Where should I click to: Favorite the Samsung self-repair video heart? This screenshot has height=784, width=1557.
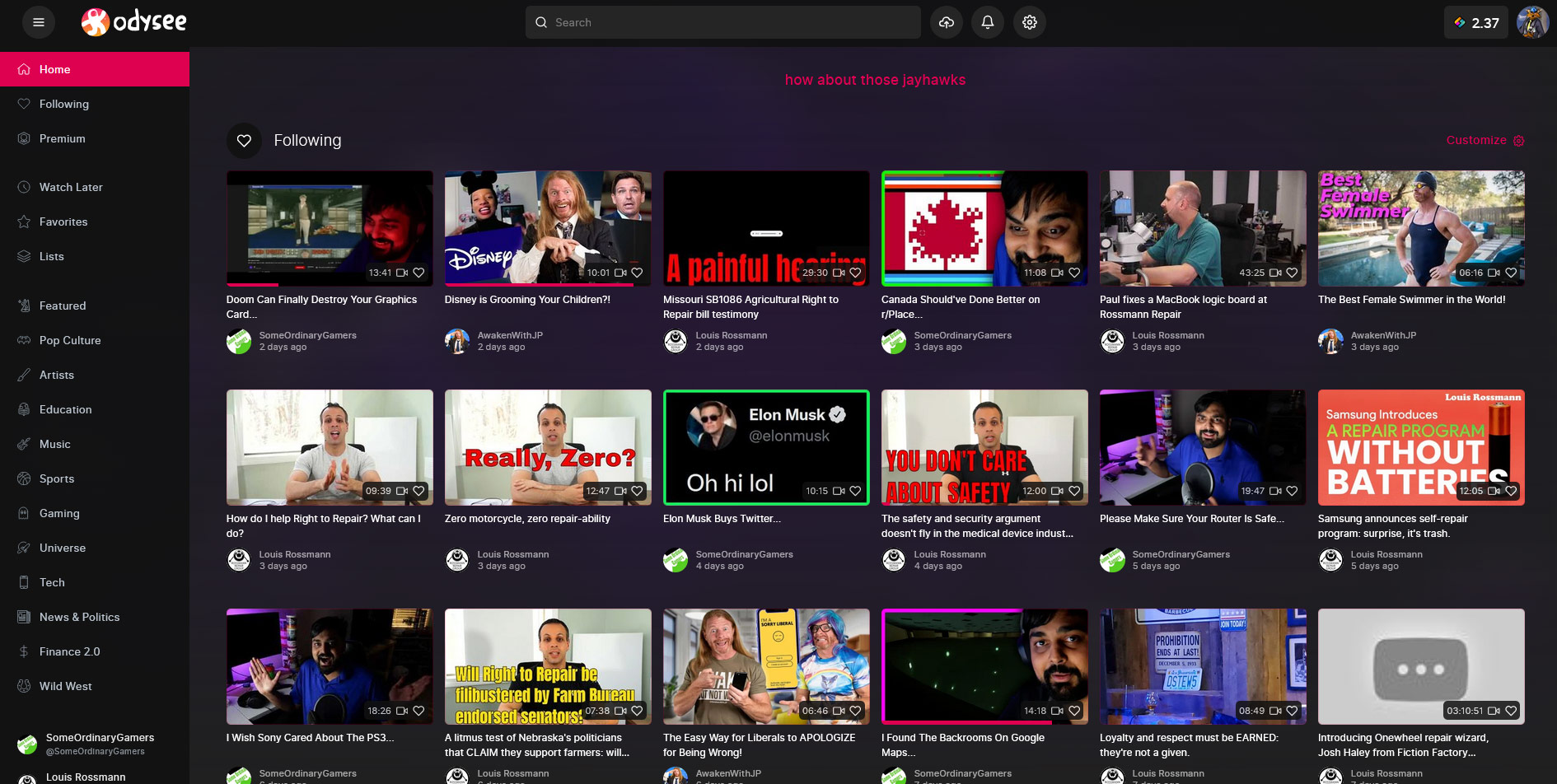(1511, 491)
